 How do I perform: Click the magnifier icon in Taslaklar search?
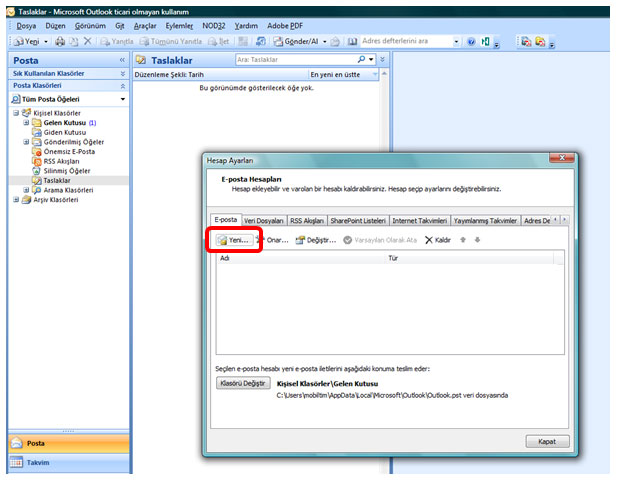(x=361, y=60)
